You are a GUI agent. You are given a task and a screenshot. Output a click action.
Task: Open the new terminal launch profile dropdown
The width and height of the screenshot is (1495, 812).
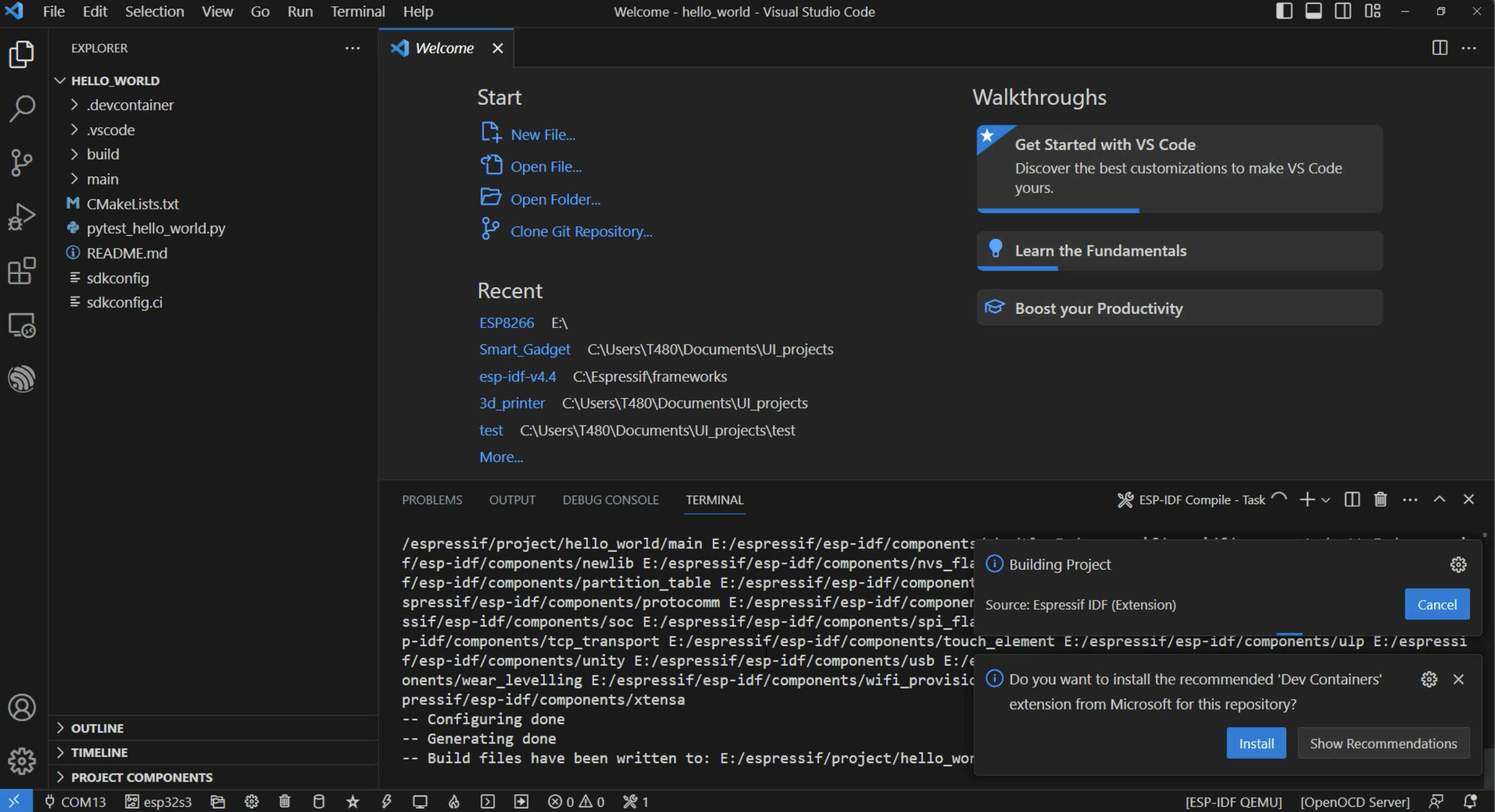click(x=1326, y=500)
